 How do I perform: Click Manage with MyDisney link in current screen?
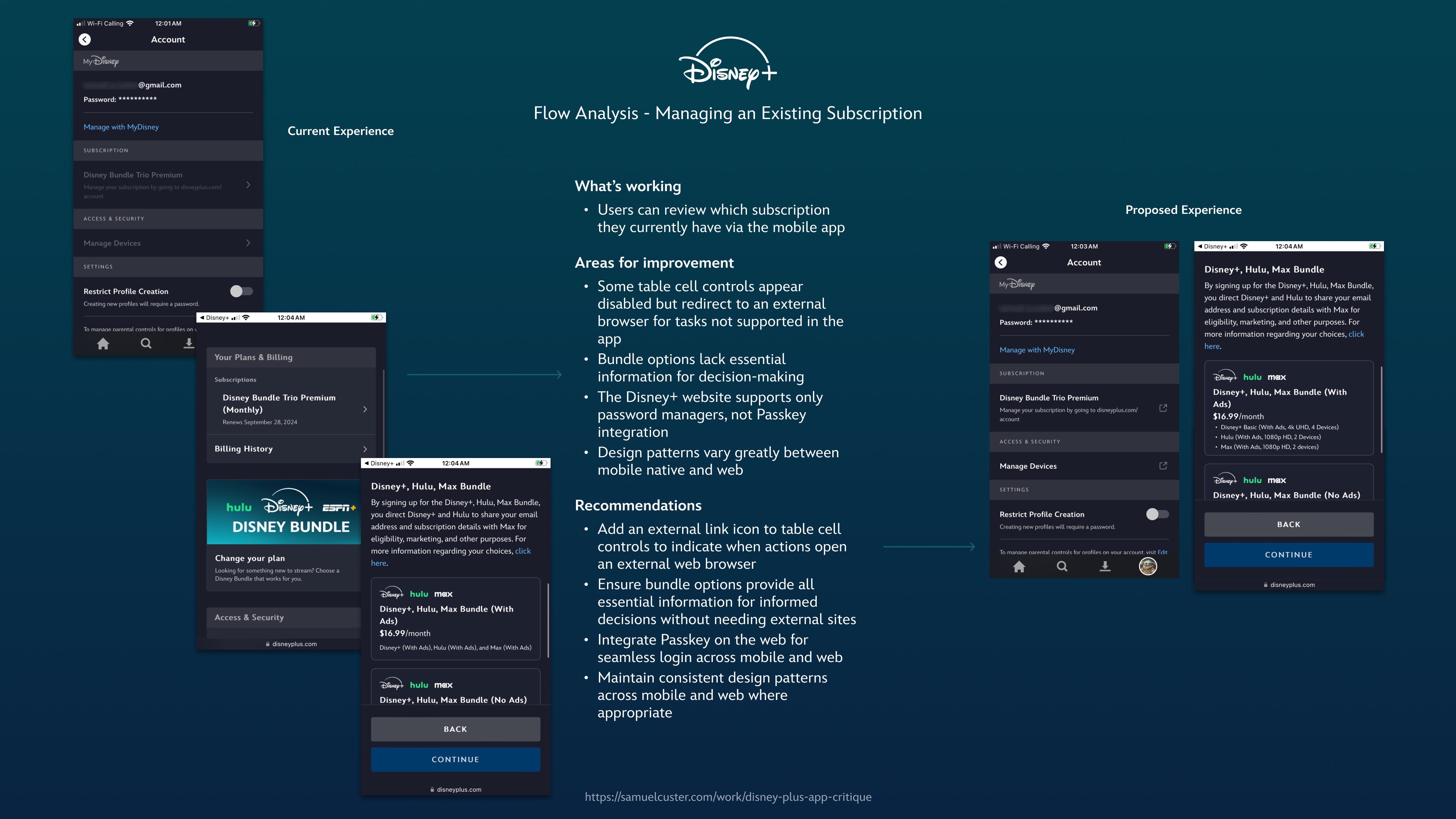point(121,127)
